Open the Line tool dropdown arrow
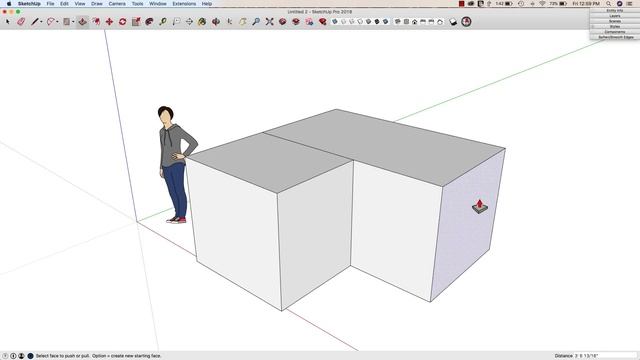Image resolution: width=640 pixels, height=360 pixels. pyautogui.click(x=41, y=22)
